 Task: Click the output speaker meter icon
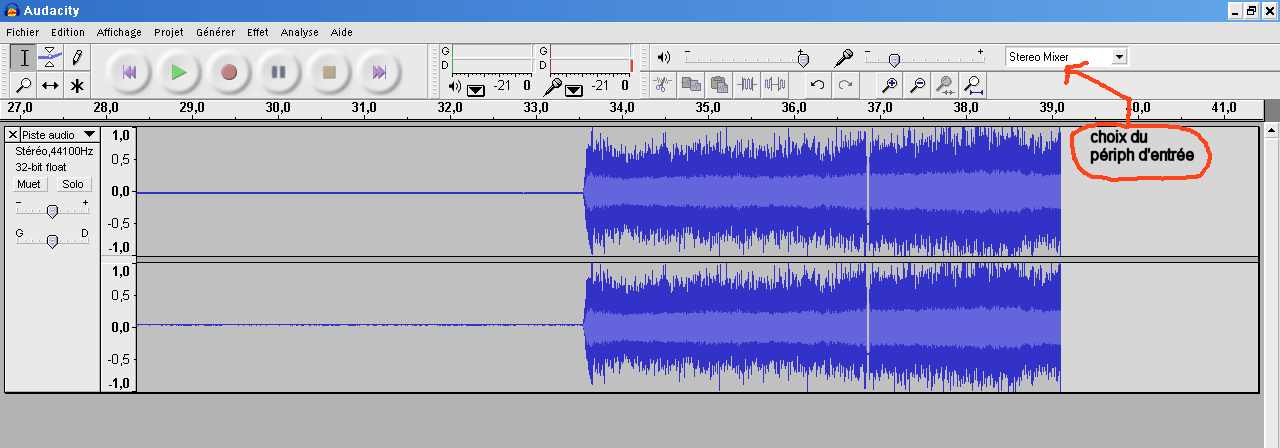pos(454,87)
